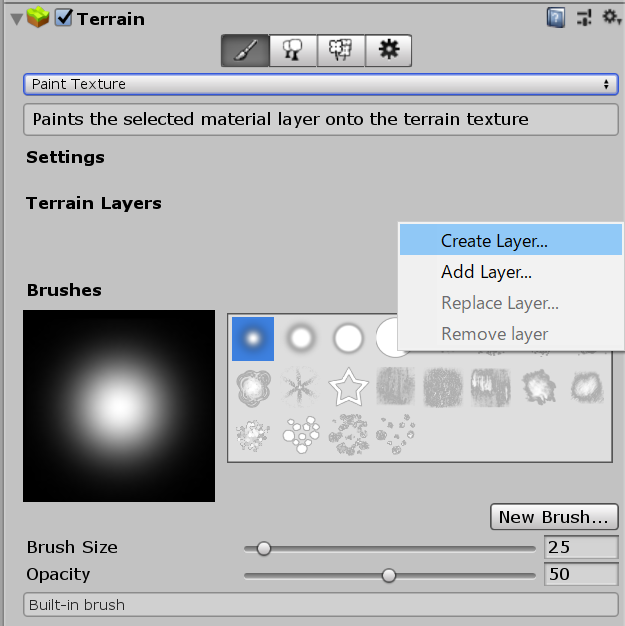625x626 pixels.
Task: Click the Terrain component icon cube
Action: click(x=37, y=18)
